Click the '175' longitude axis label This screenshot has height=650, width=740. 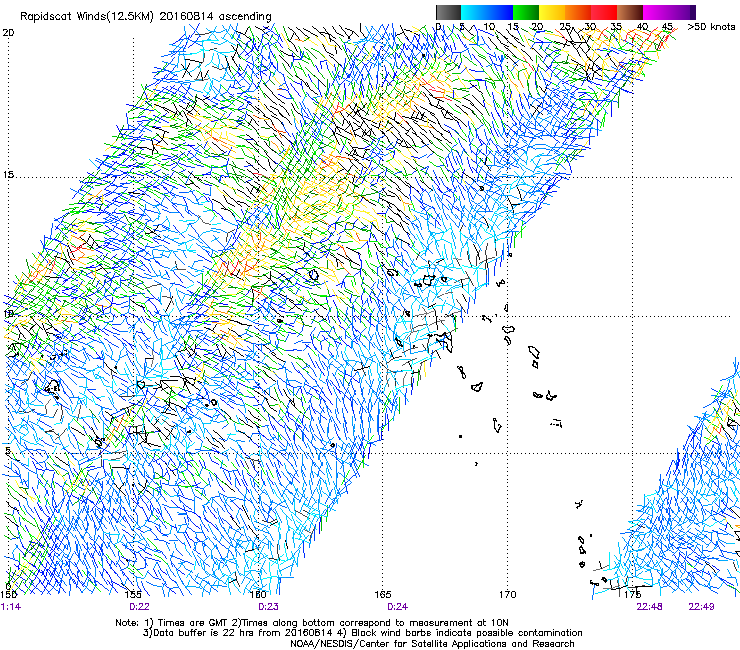tap(632, 595)
